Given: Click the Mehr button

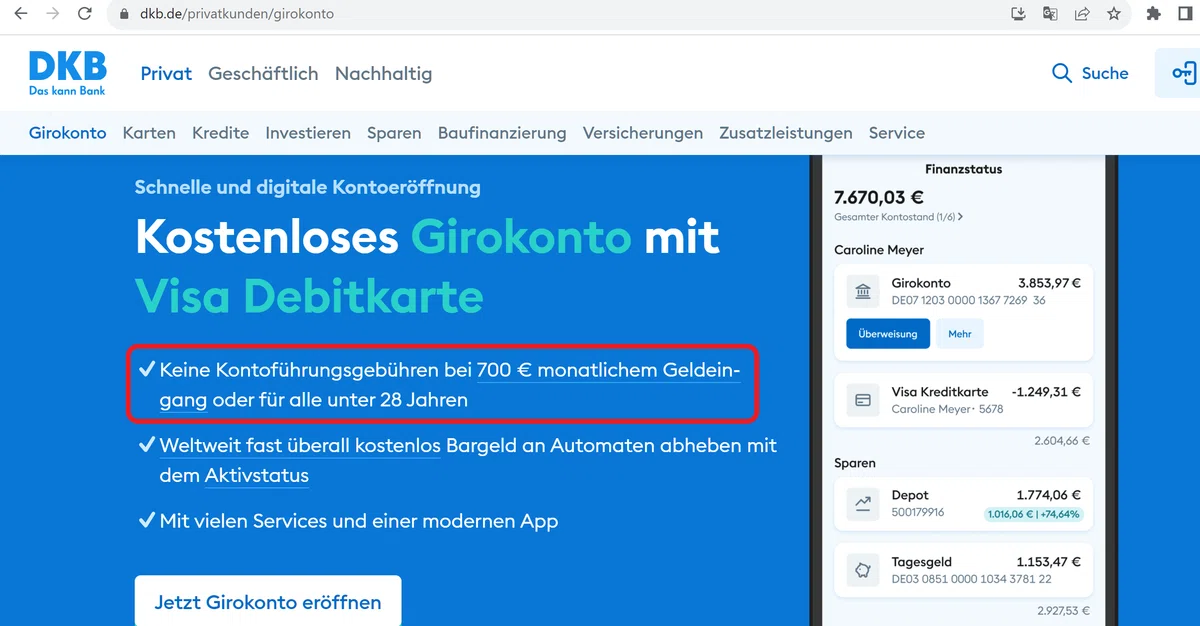Looking at the screenshot, I should 960,334.
